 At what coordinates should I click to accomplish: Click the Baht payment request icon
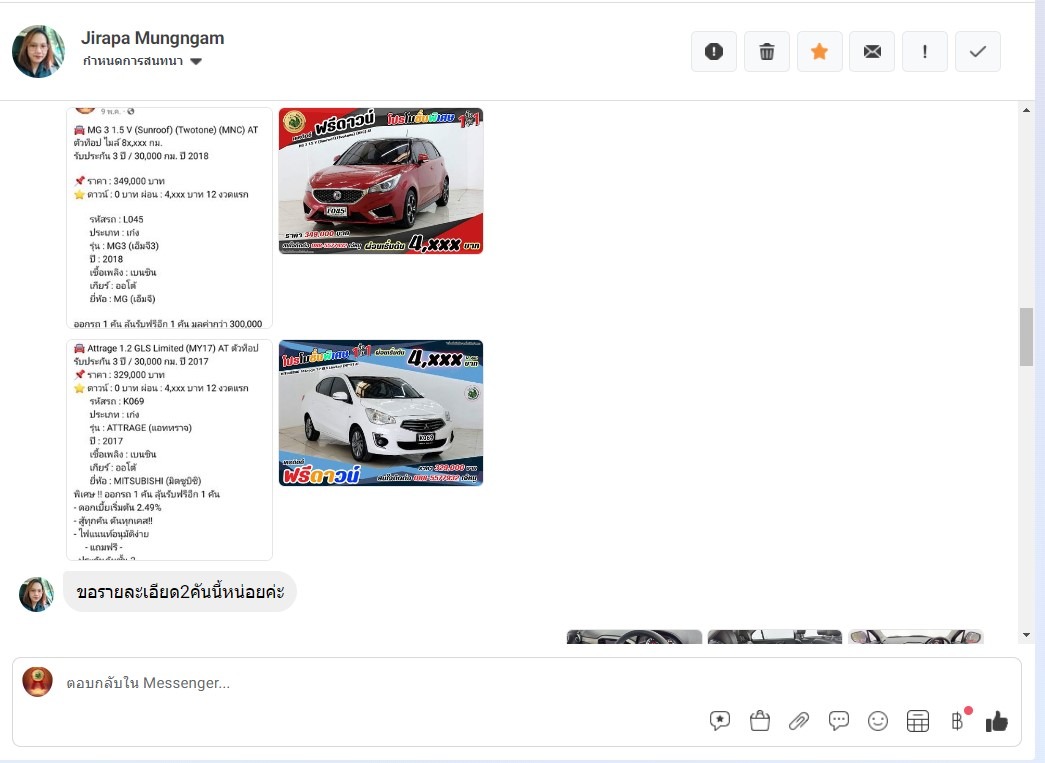pos(957,721)
